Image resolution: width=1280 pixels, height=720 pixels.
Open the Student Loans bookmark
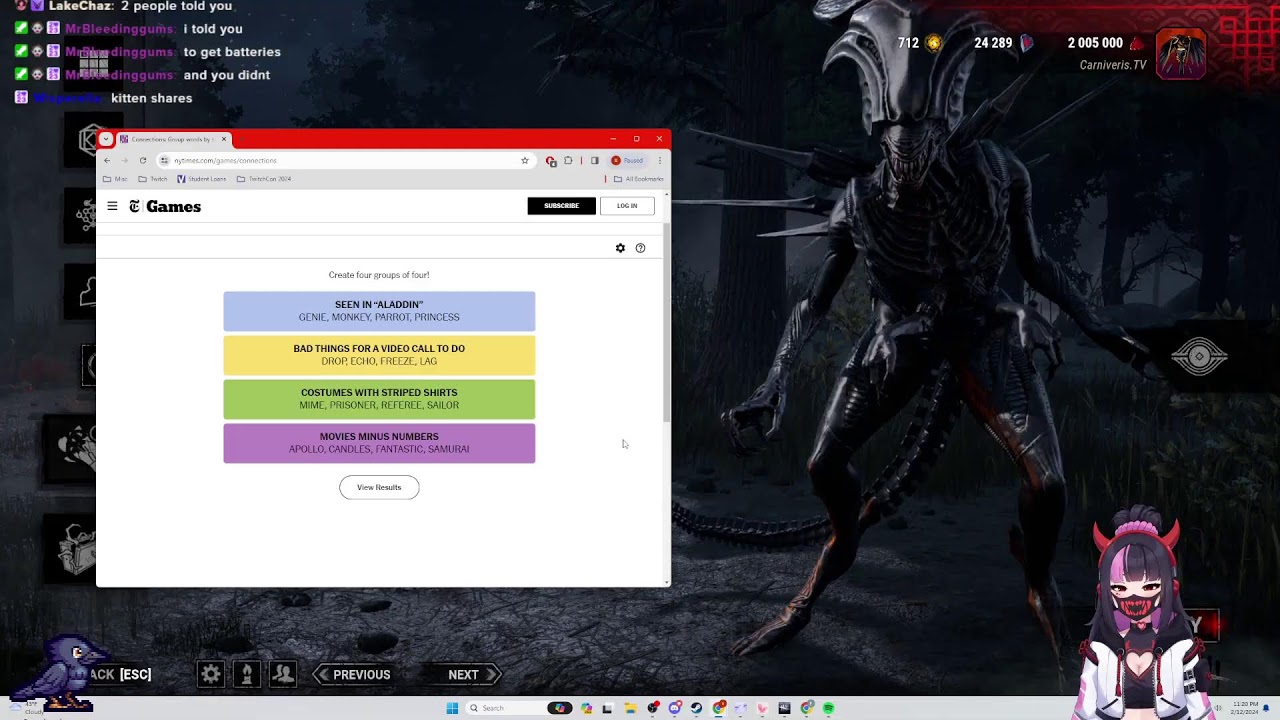tap(201, 179)
